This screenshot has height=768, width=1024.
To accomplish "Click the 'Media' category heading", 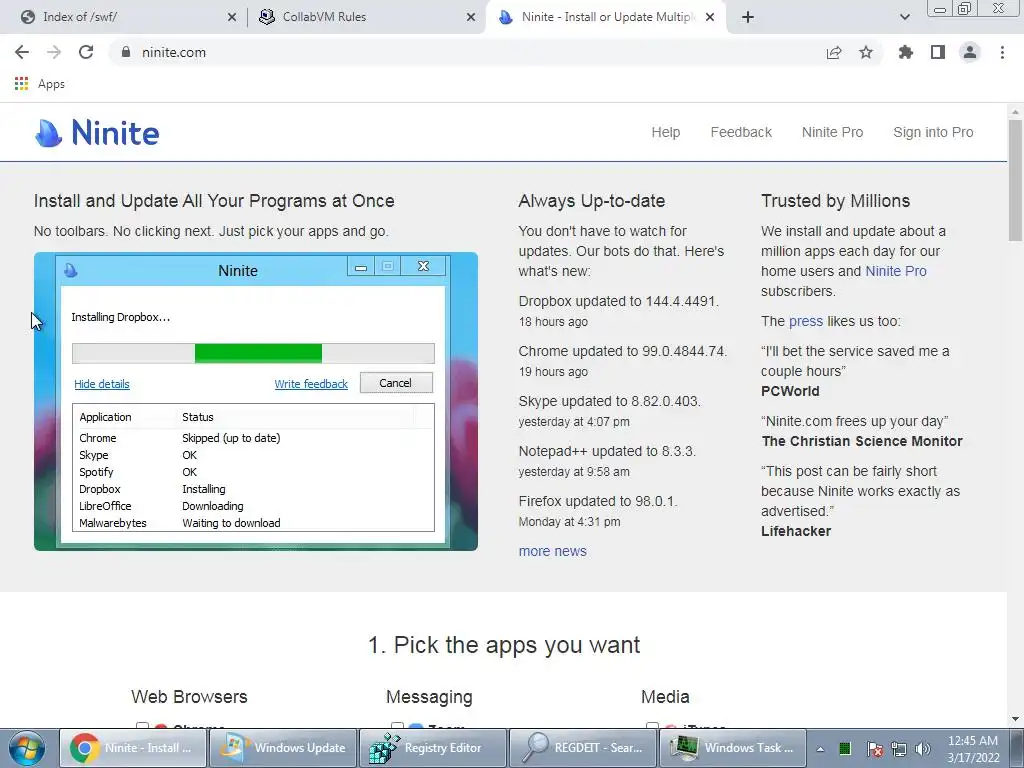I will click(x=665, y=697).
